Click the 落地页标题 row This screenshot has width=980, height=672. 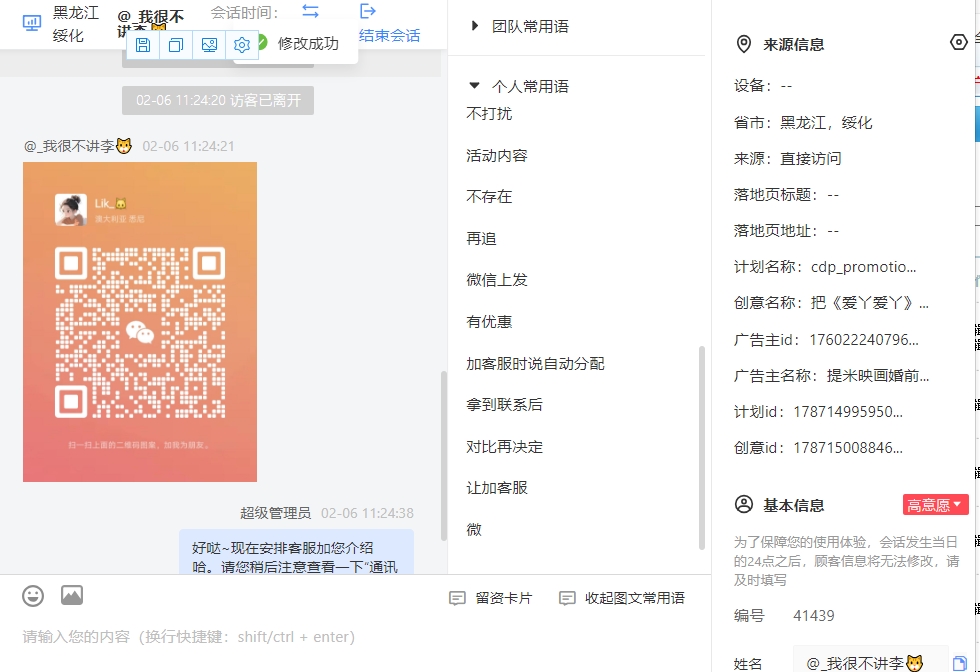786,195
